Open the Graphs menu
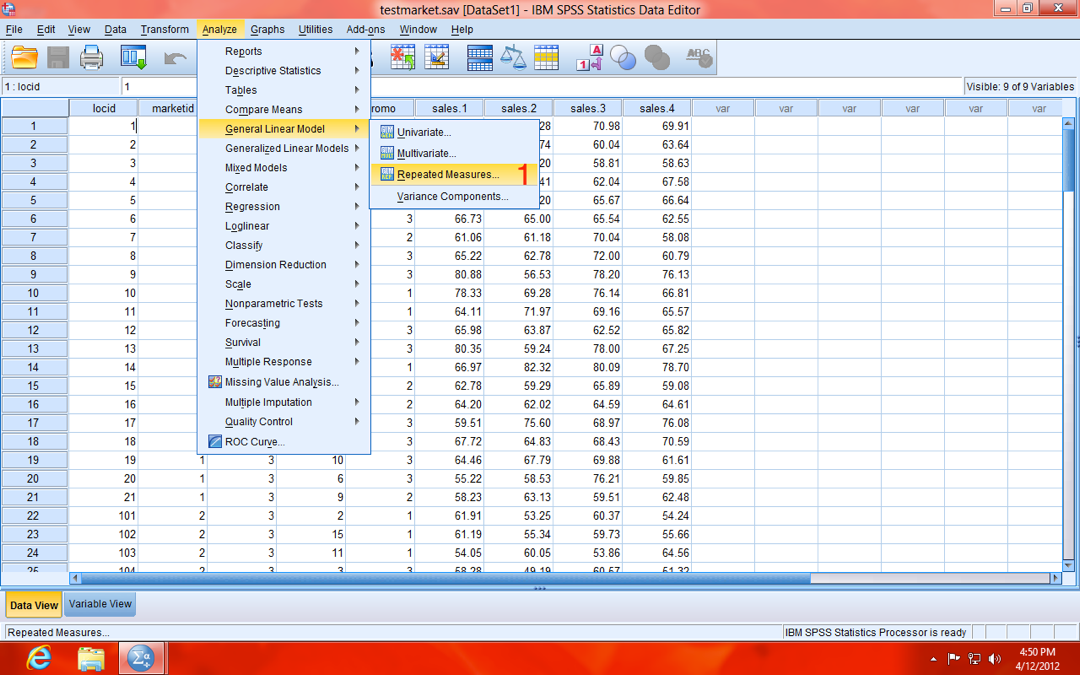This screenshot has width=1080, height=675. 267,29
